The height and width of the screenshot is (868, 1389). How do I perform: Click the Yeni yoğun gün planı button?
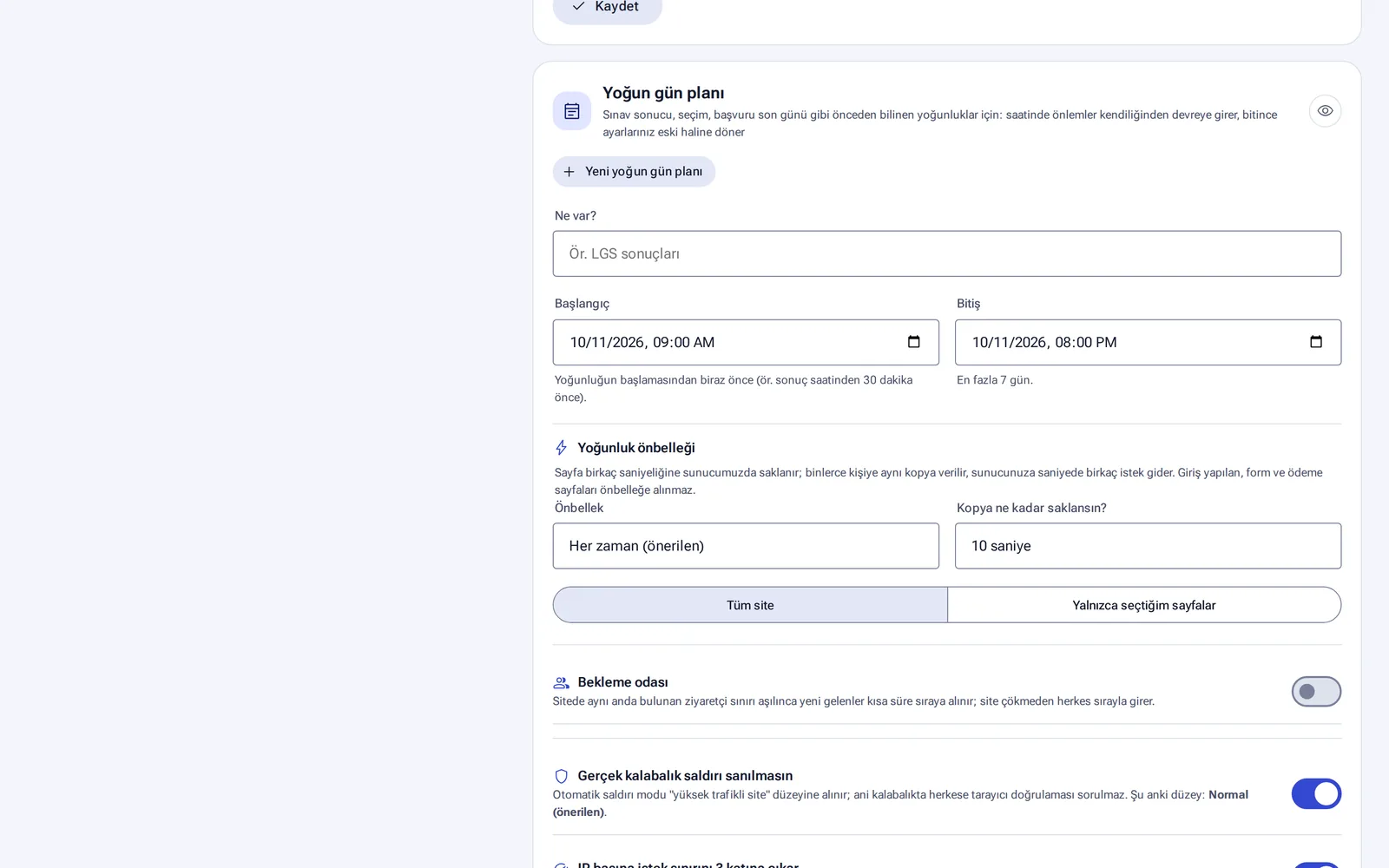tap(634, 172)
